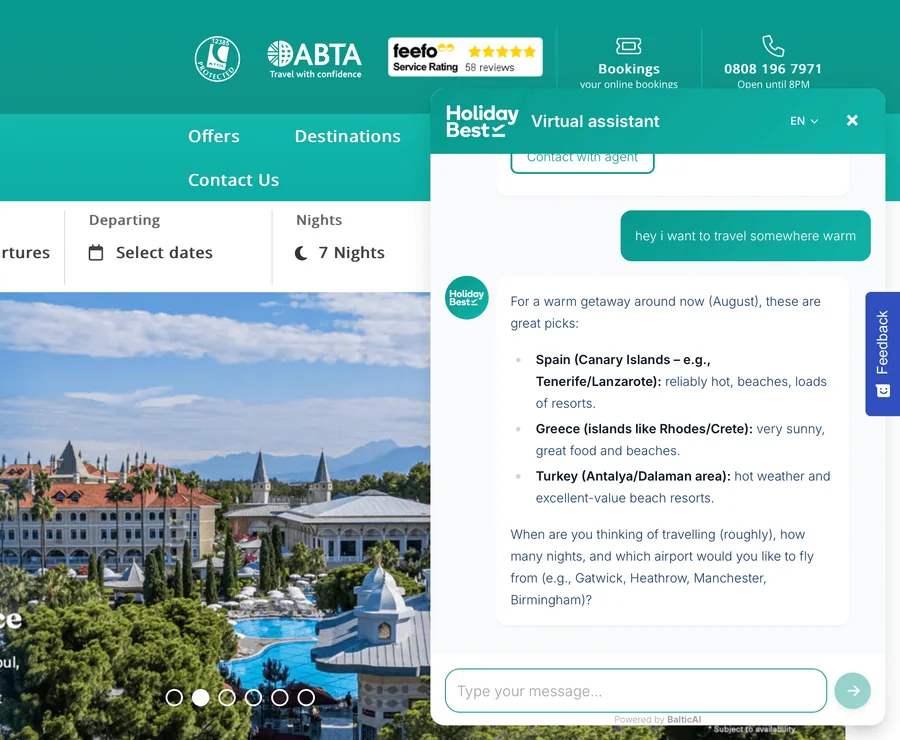Select fourth carousel slide dot

click(x=253, y=698)
